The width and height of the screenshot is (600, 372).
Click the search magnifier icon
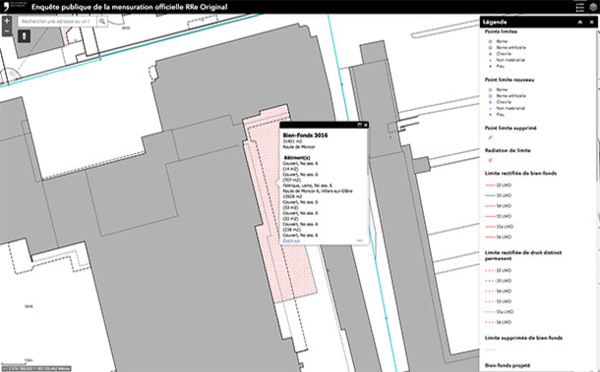pyautogui.click(x=102, y=22)
